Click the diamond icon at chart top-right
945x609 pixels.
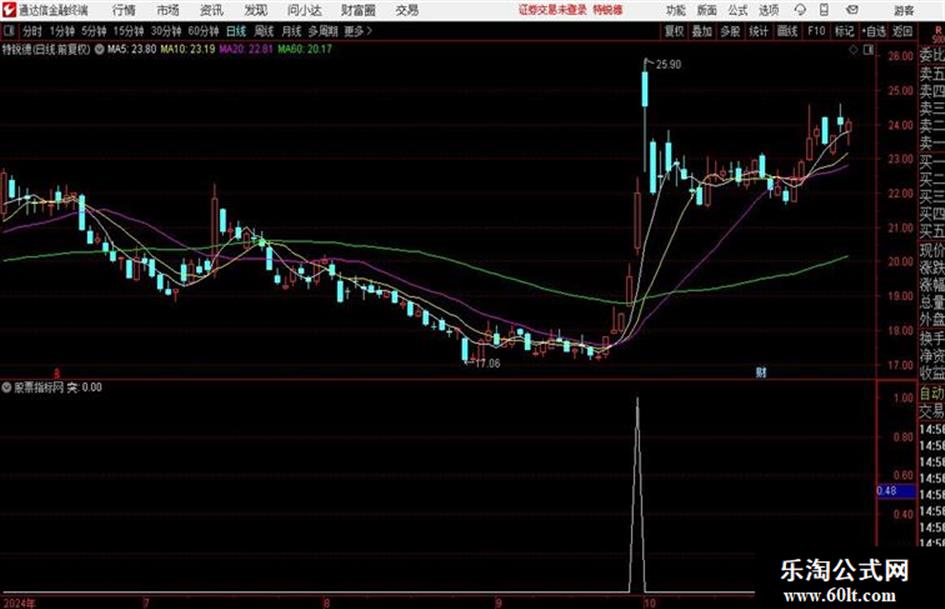[853, 50]
